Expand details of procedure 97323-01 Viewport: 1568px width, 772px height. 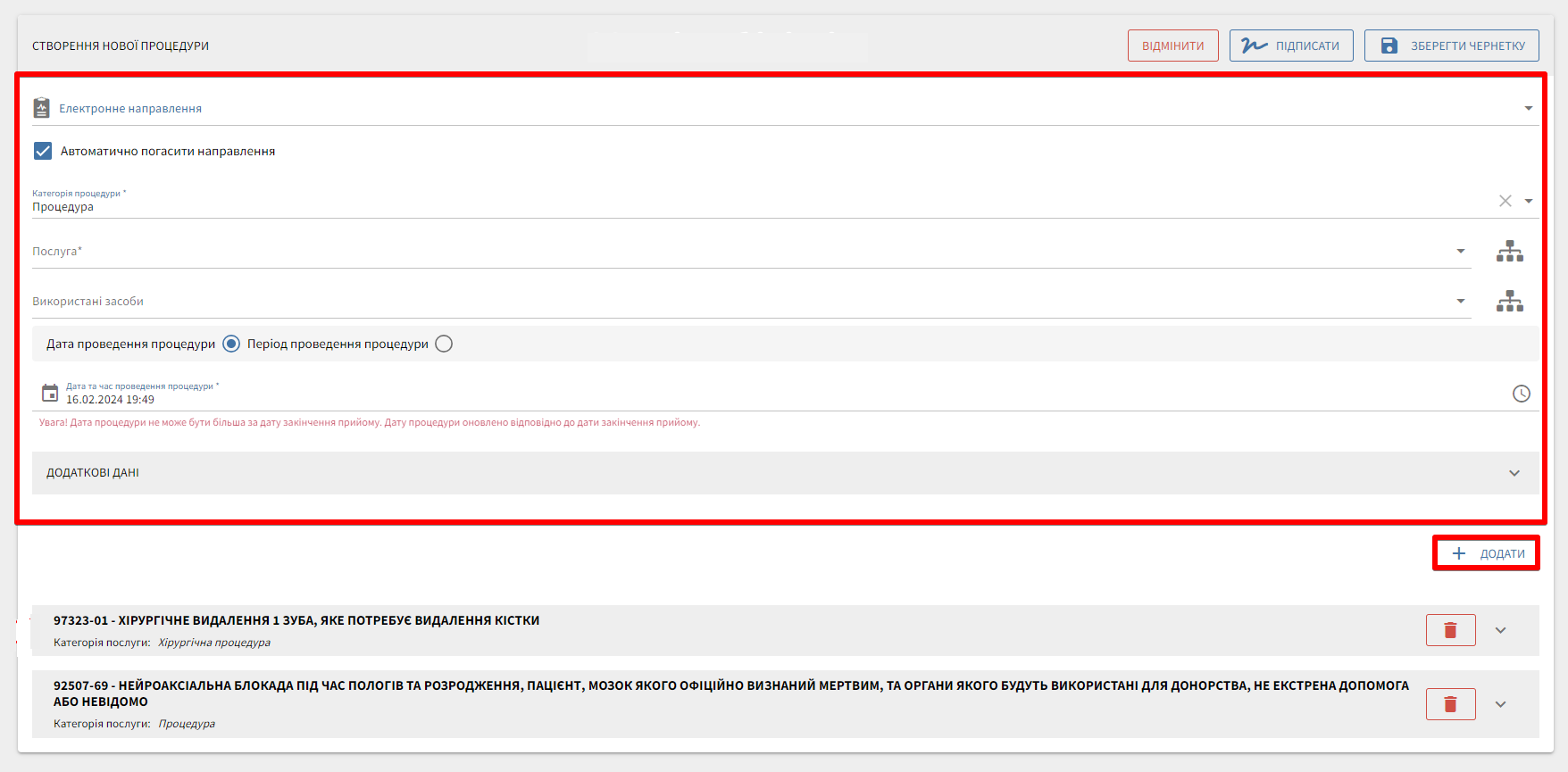(1500, 630)
